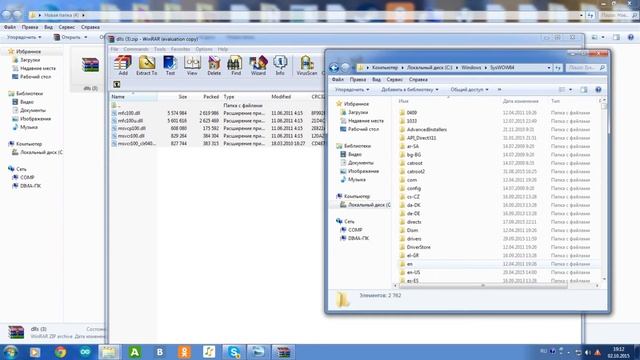Open the VK (B) app on taskbar
Viewport: 640px width, 360px height.
[x=160, y=351]
